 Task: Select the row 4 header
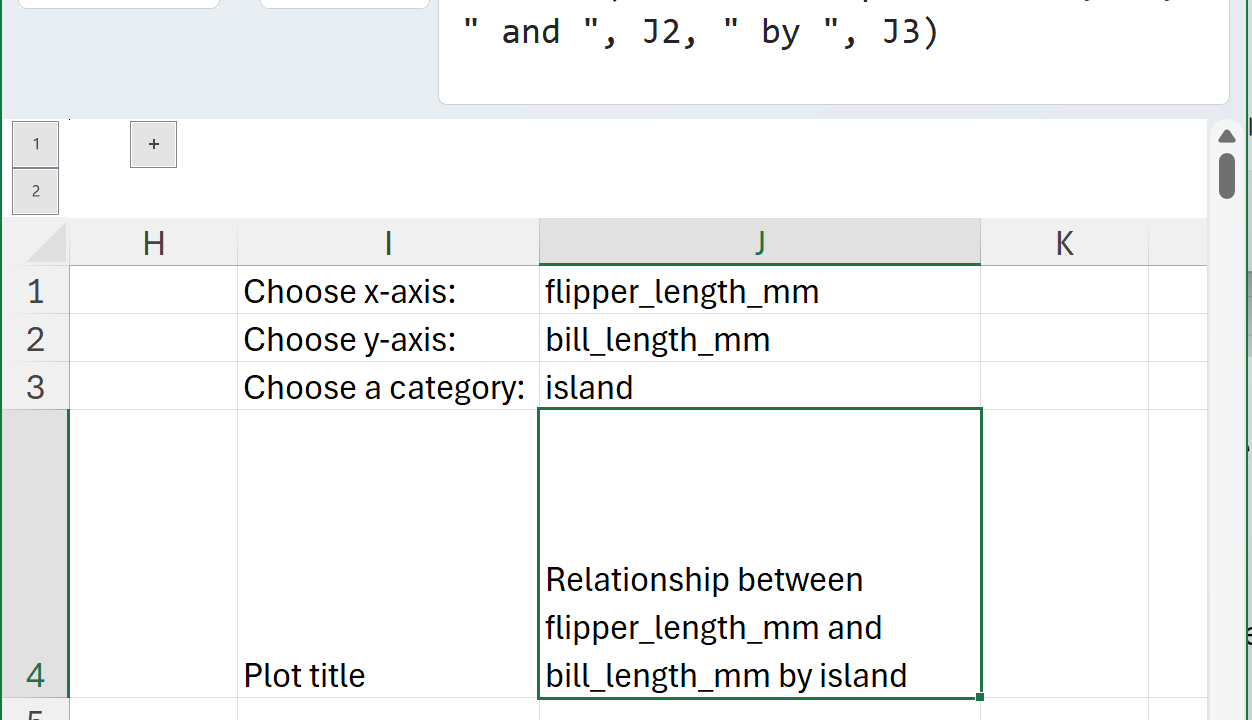tap(35, 554)
